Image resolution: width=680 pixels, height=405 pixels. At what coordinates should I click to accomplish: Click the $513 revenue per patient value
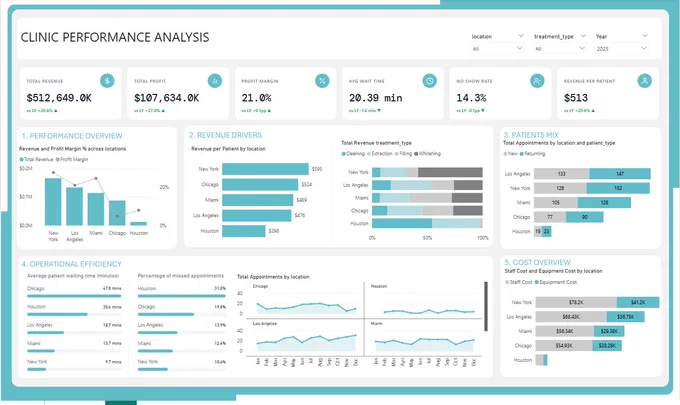[x=576, y=98]
